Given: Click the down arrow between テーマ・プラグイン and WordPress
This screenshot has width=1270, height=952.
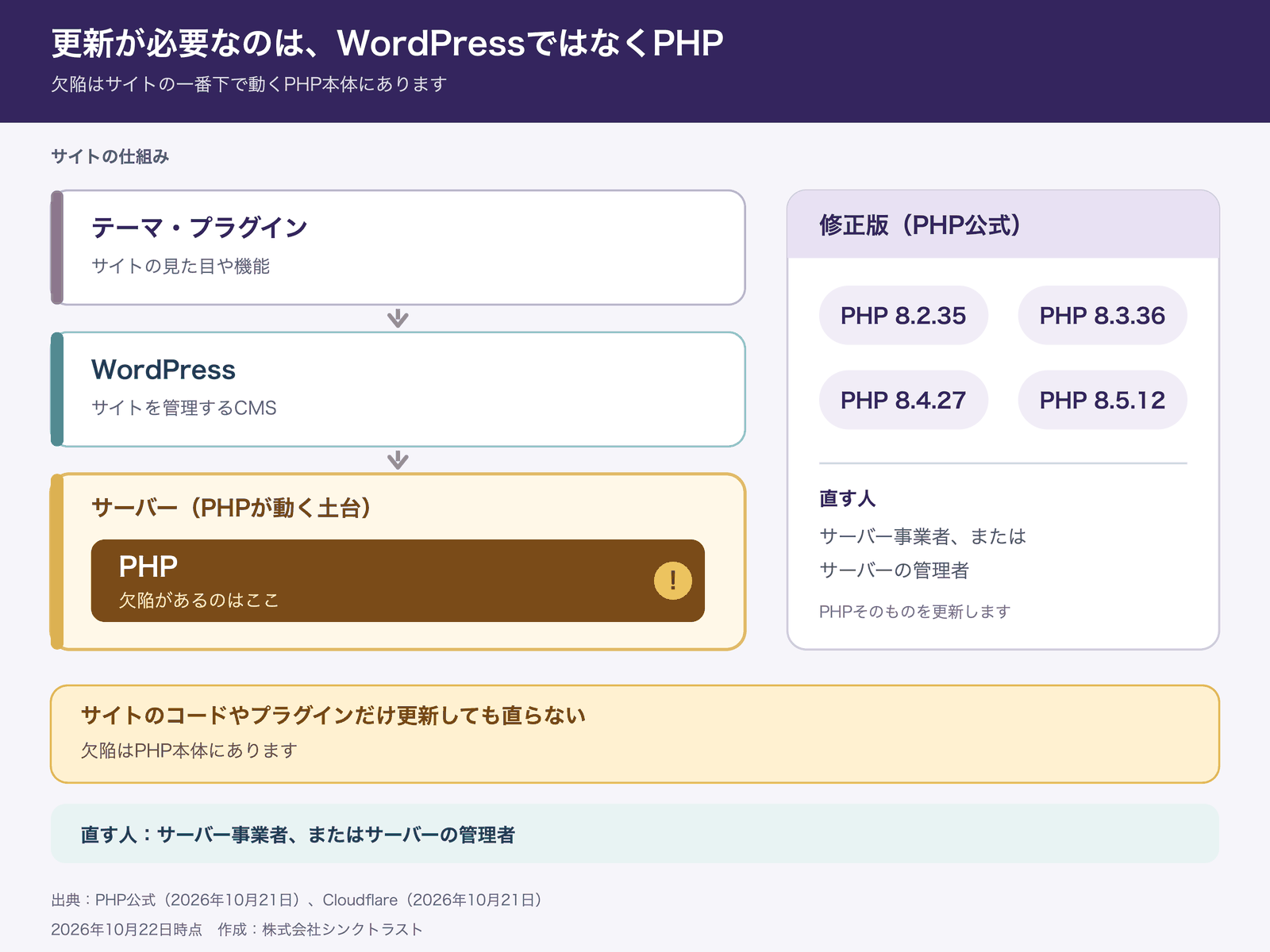Looking at the screenshot, I should click(398, 318).
